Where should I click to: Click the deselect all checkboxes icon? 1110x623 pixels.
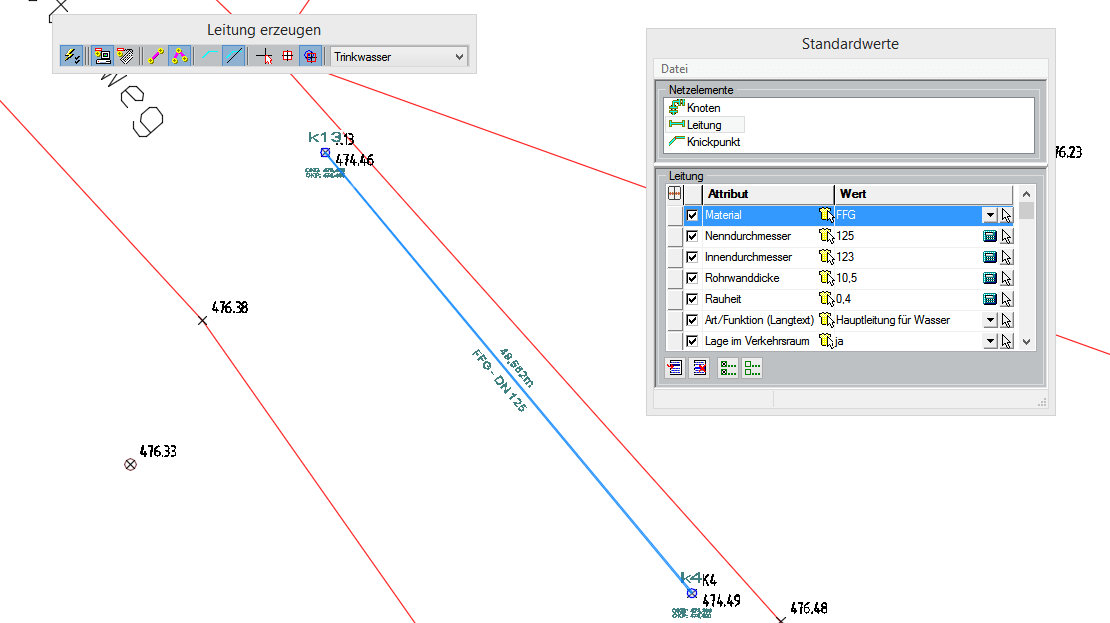[x=752, y=369]
